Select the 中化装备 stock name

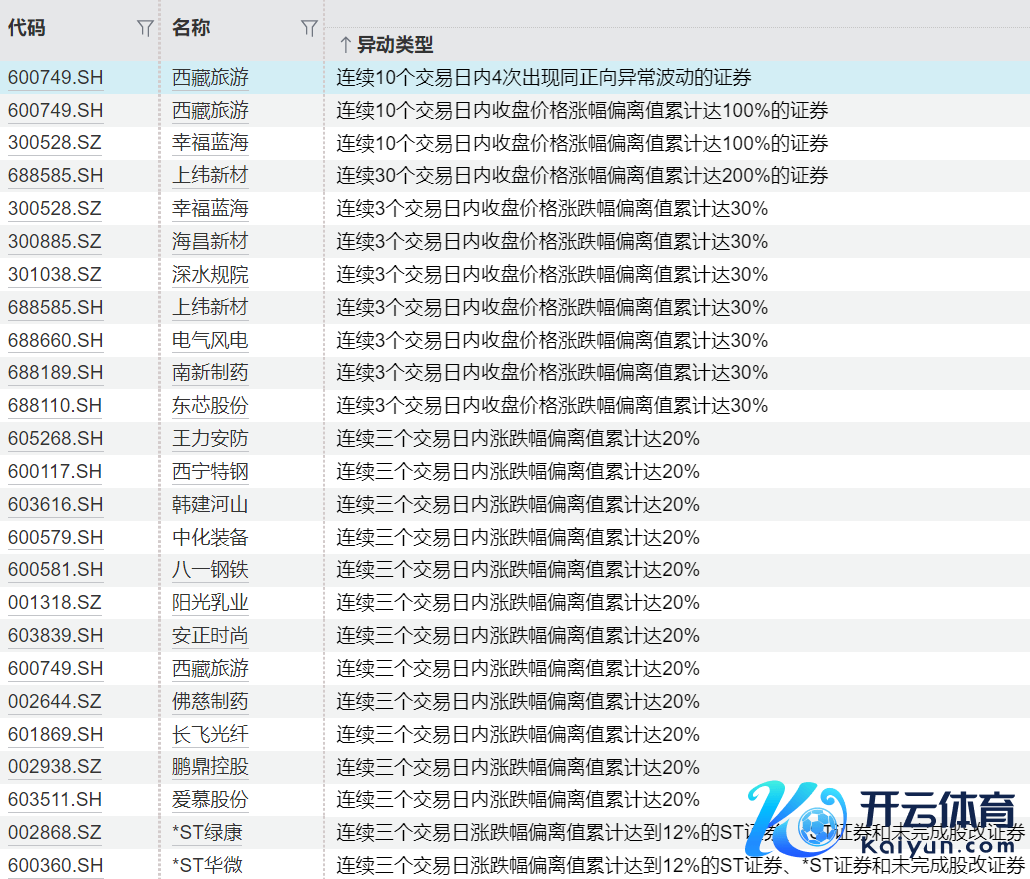tap(210, 537)
